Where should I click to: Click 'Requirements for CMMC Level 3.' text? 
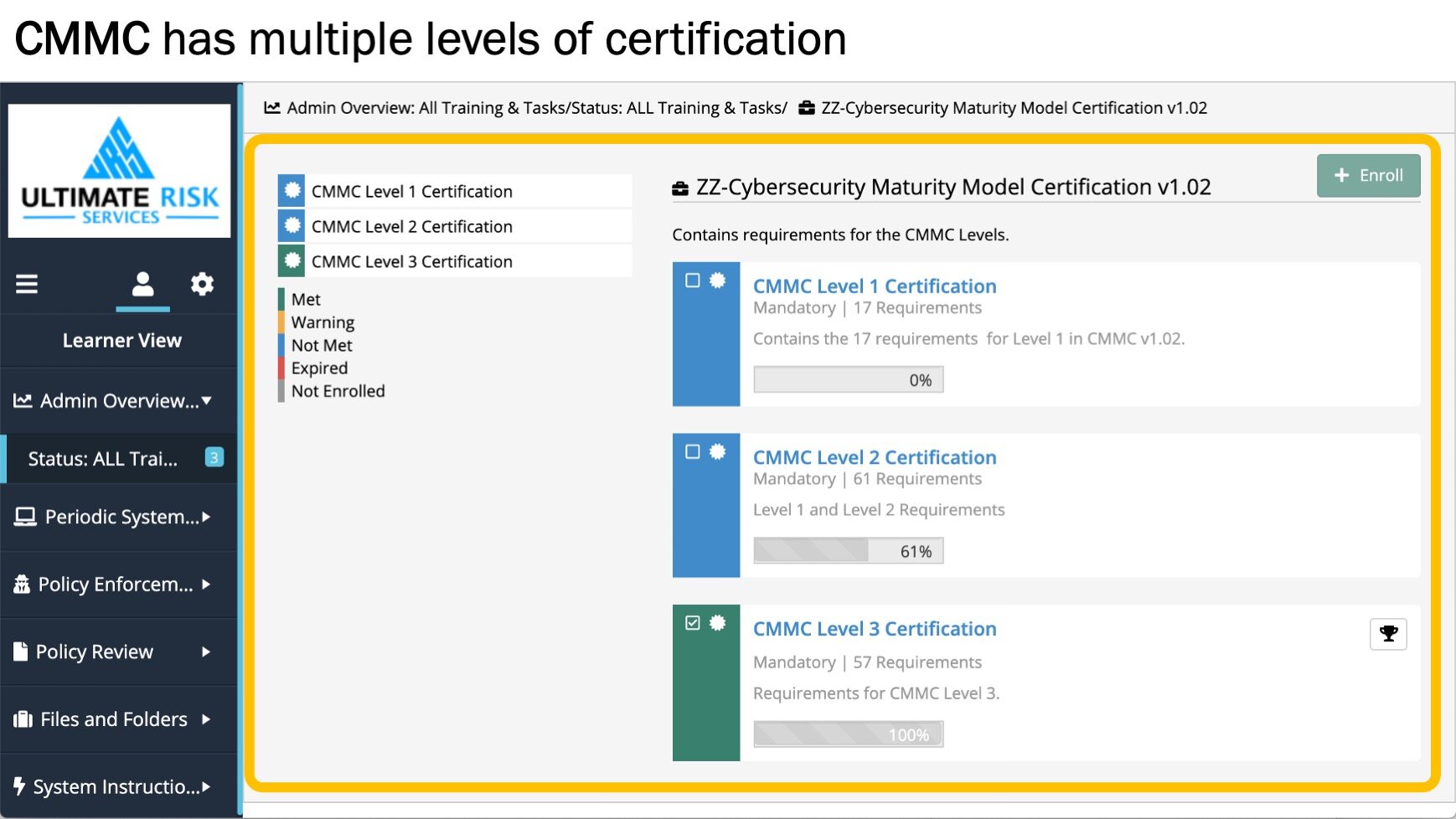876,693
